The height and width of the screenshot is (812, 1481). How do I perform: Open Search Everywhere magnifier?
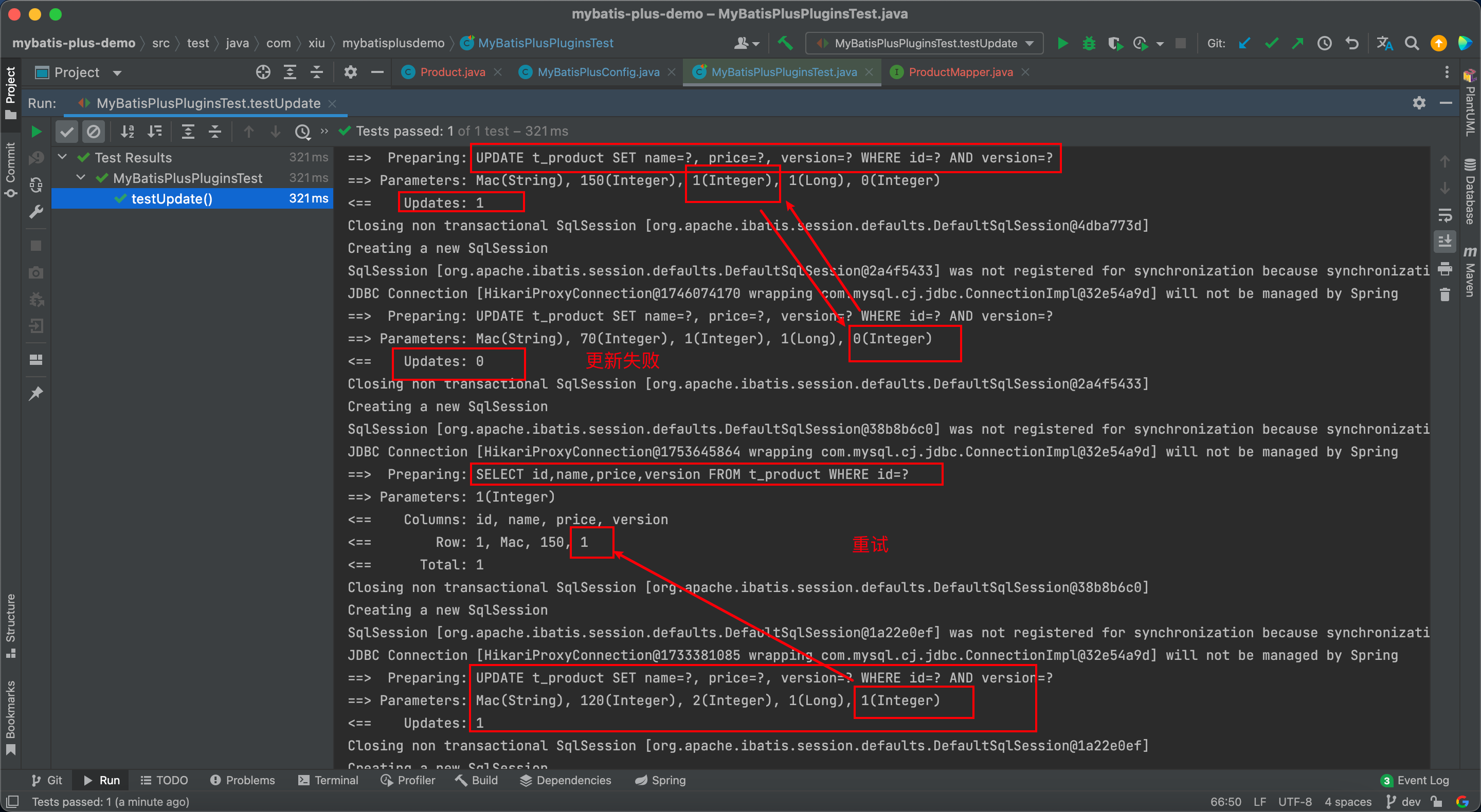click(x=1412, y=43)
